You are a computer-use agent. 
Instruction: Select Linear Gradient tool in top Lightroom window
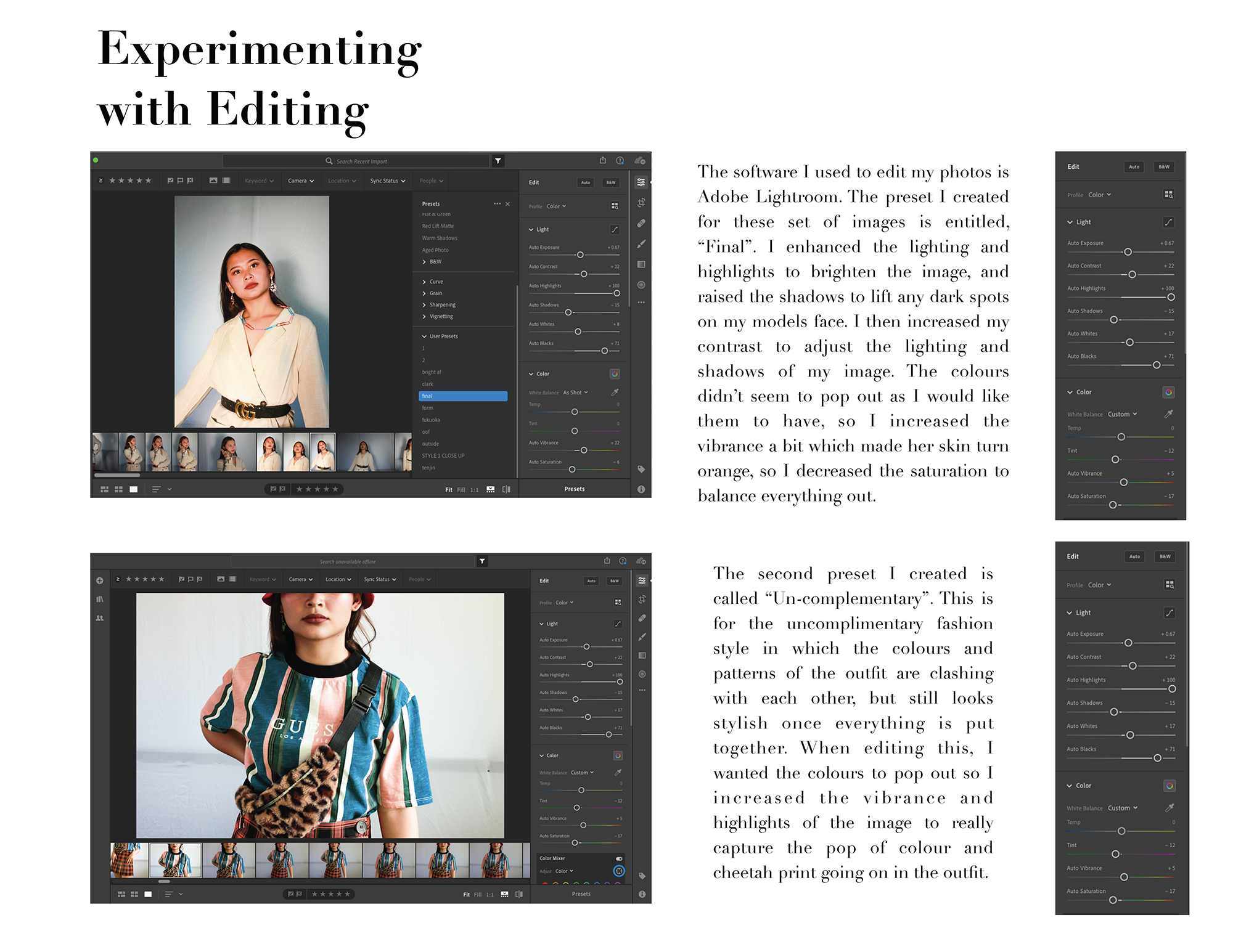[641, 264]
